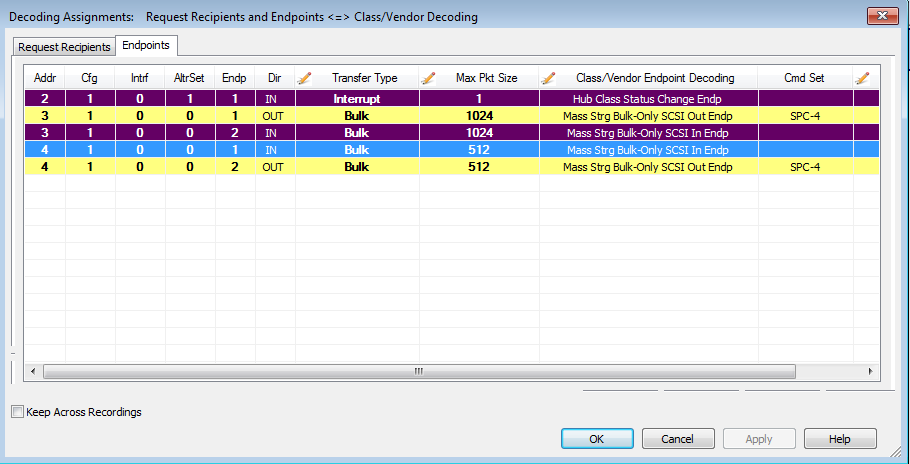
Task: Select the Endpoints tab
Action: pos(146,45)
